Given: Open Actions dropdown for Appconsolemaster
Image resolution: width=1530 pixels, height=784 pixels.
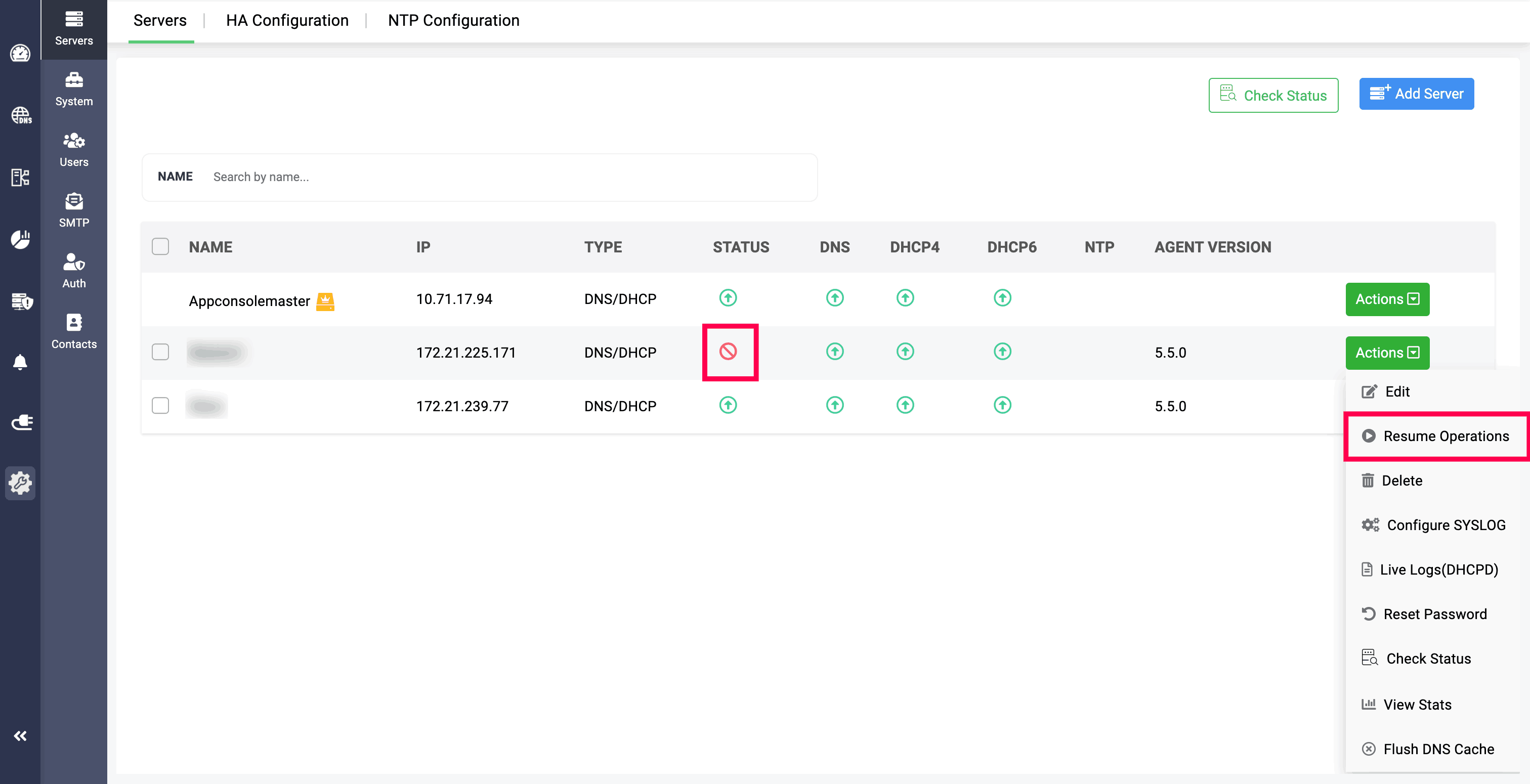Looking at the screenshot, I should 1387,299.
